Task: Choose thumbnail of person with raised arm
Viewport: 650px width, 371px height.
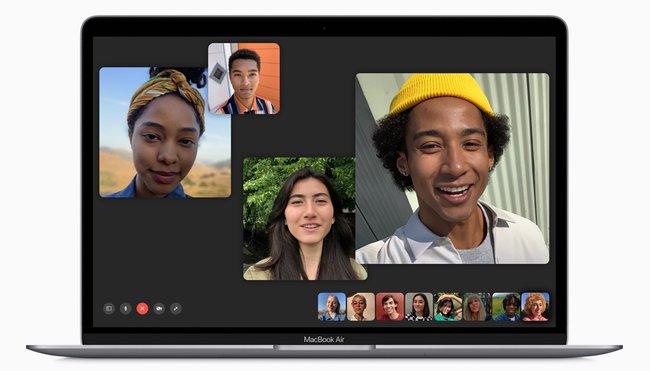Action: pyautogui.click(x=448, y=307)
